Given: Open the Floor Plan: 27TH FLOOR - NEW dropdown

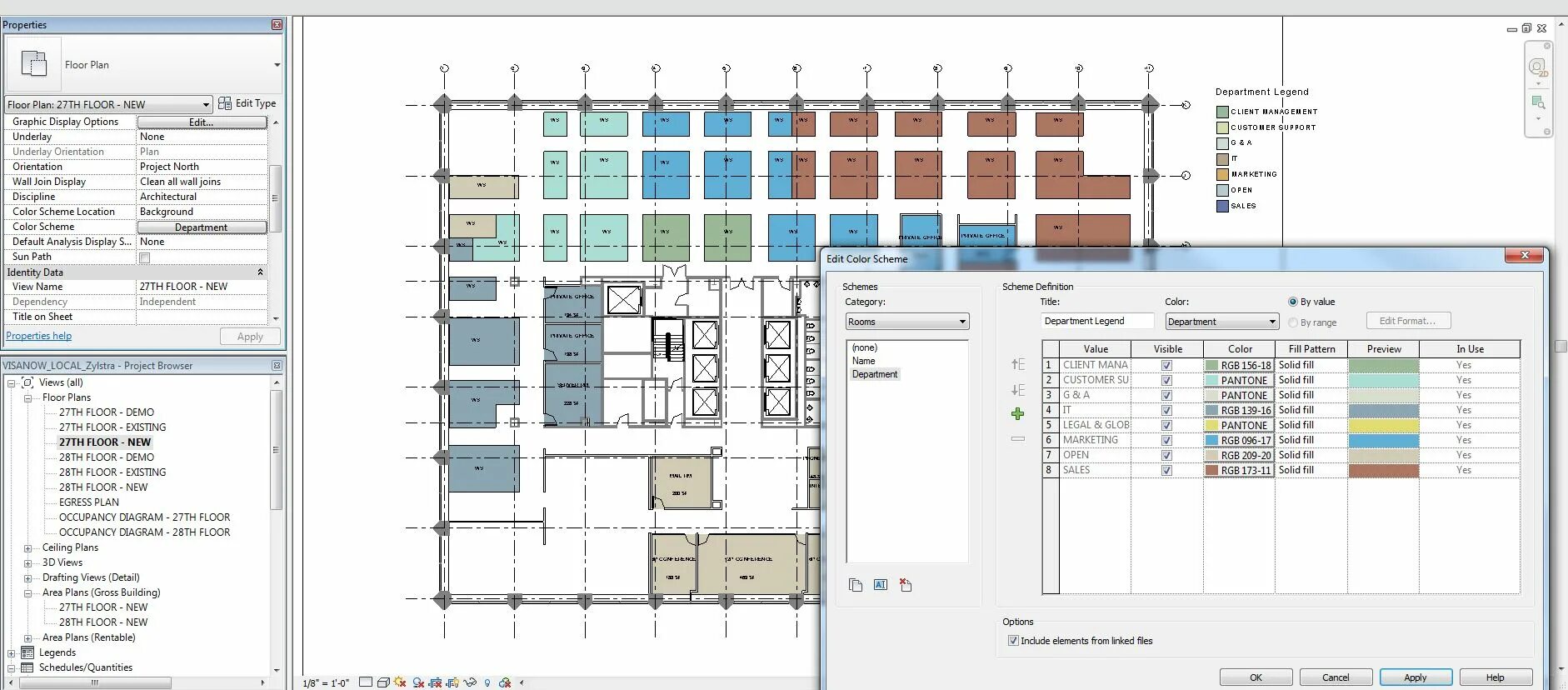Looking at the screenshot, I should (108, 104).
